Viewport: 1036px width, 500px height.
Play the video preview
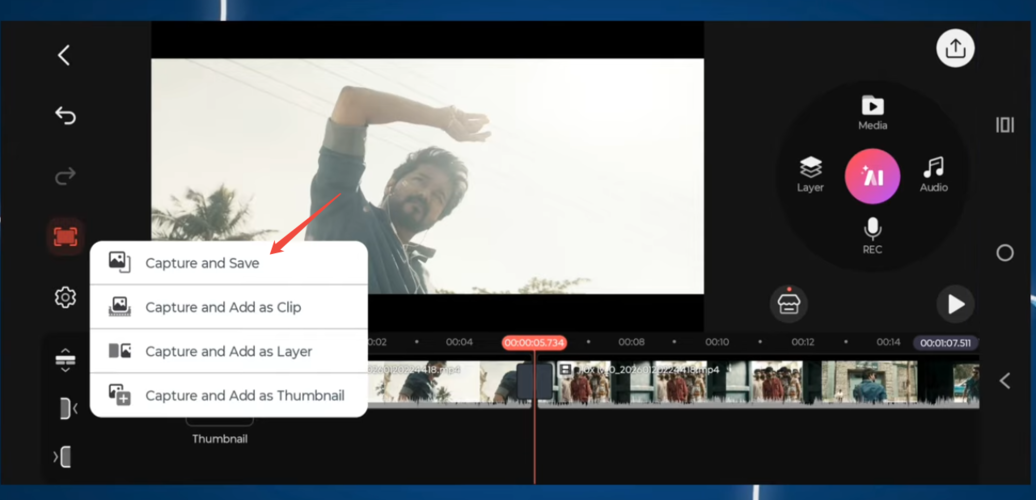955,304
